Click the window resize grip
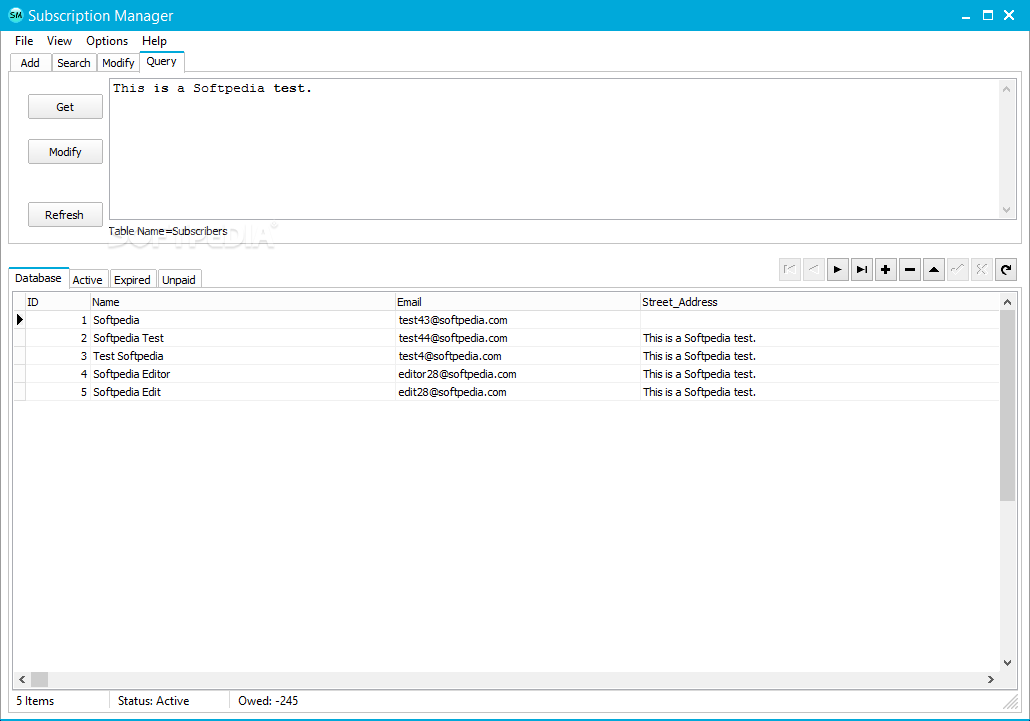Viewport: 1030px width, 721px height. pyautogui.click(x=1010, y=703)
